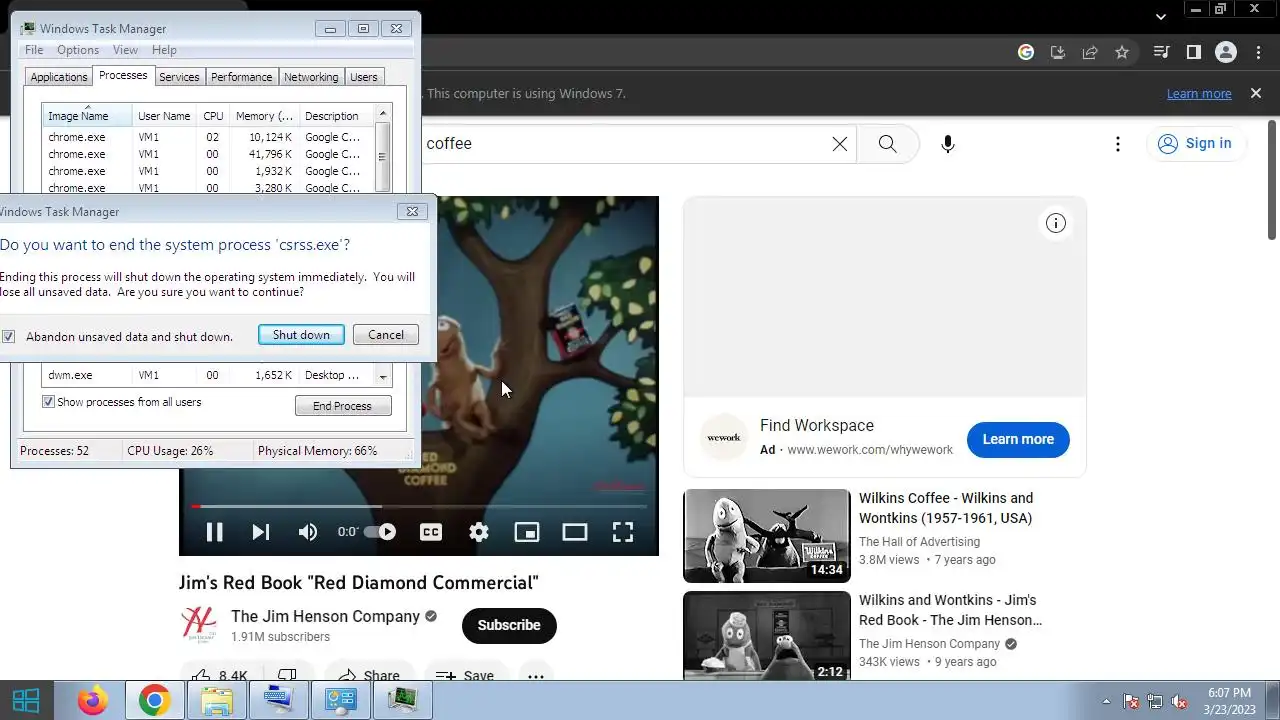Open YouTube settings three-dot menu
This screenshot has height=720, width=1280.
click(1118, 144)
